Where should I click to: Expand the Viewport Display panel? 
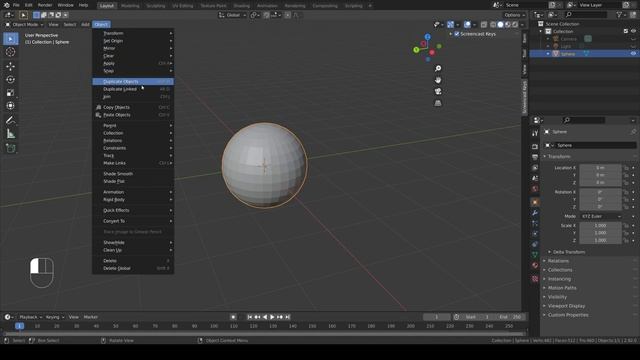tap(566, 306)
